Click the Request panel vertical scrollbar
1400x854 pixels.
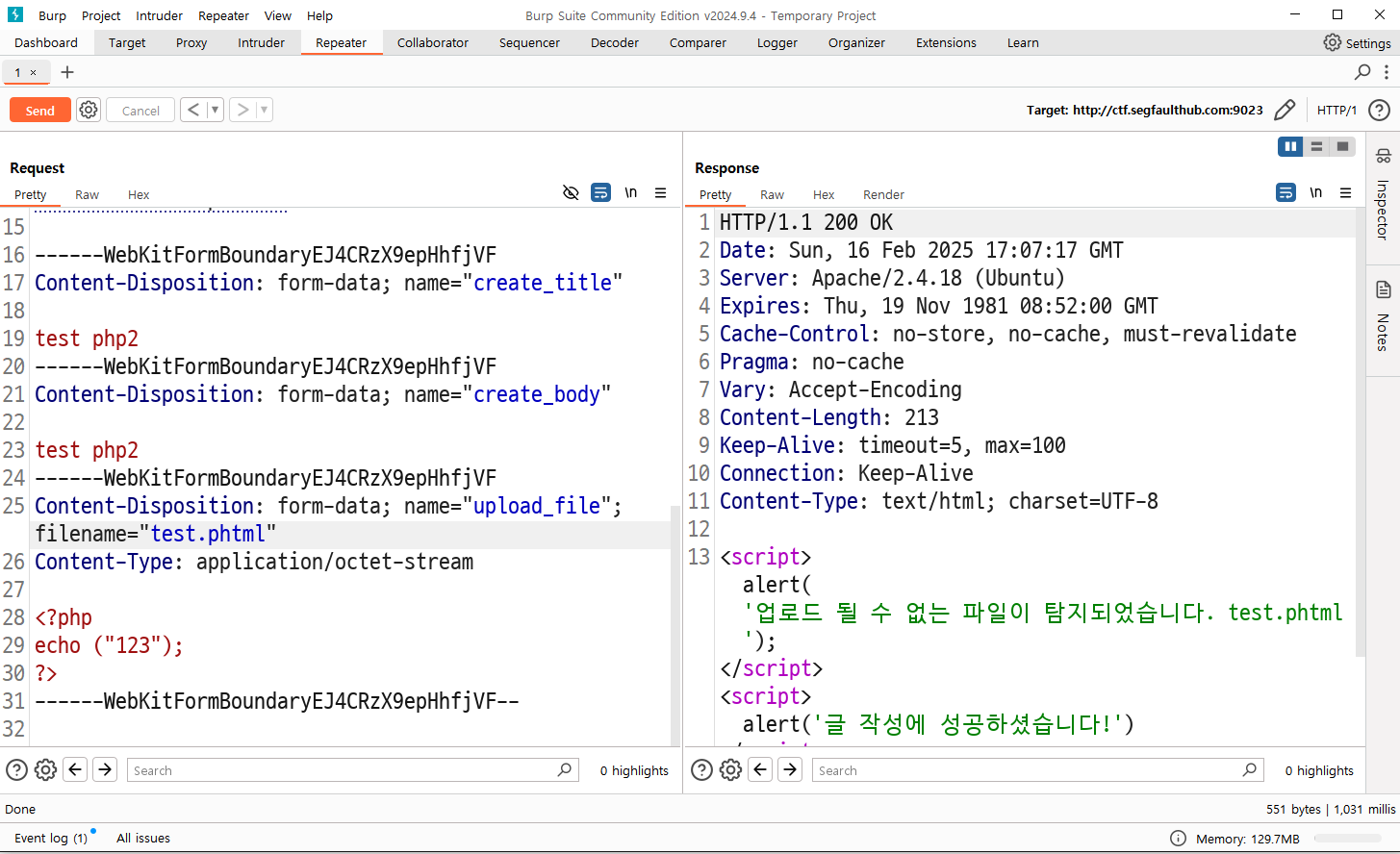pos(675,625)
